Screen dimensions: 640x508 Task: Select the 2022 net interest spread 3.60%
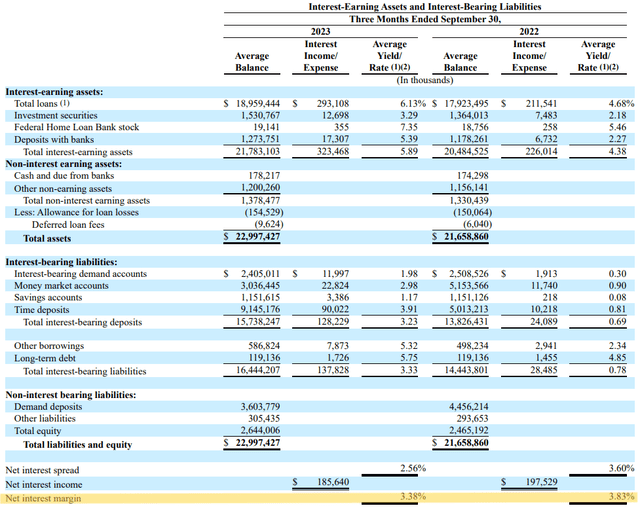[621, 468]
